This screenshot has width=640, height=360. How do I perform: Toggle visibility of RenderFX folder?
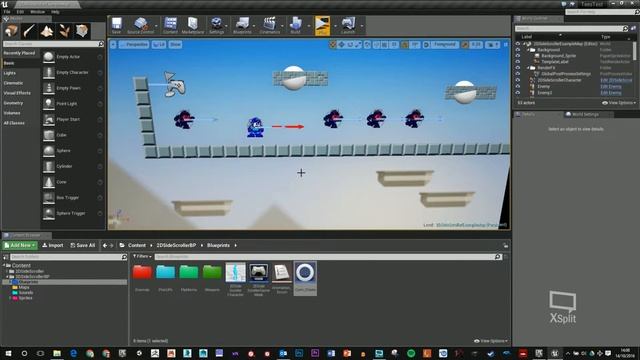518,68
